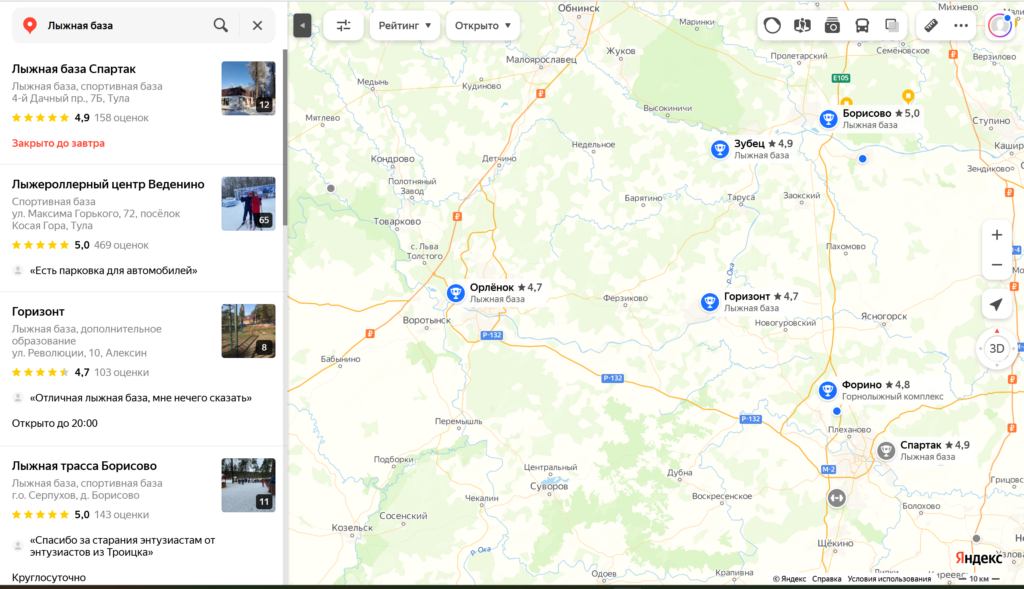Open photos thumbnail of Лыжероллерный центр Веденино
This screenshot has width=1024, height=589.
[248, 203]
